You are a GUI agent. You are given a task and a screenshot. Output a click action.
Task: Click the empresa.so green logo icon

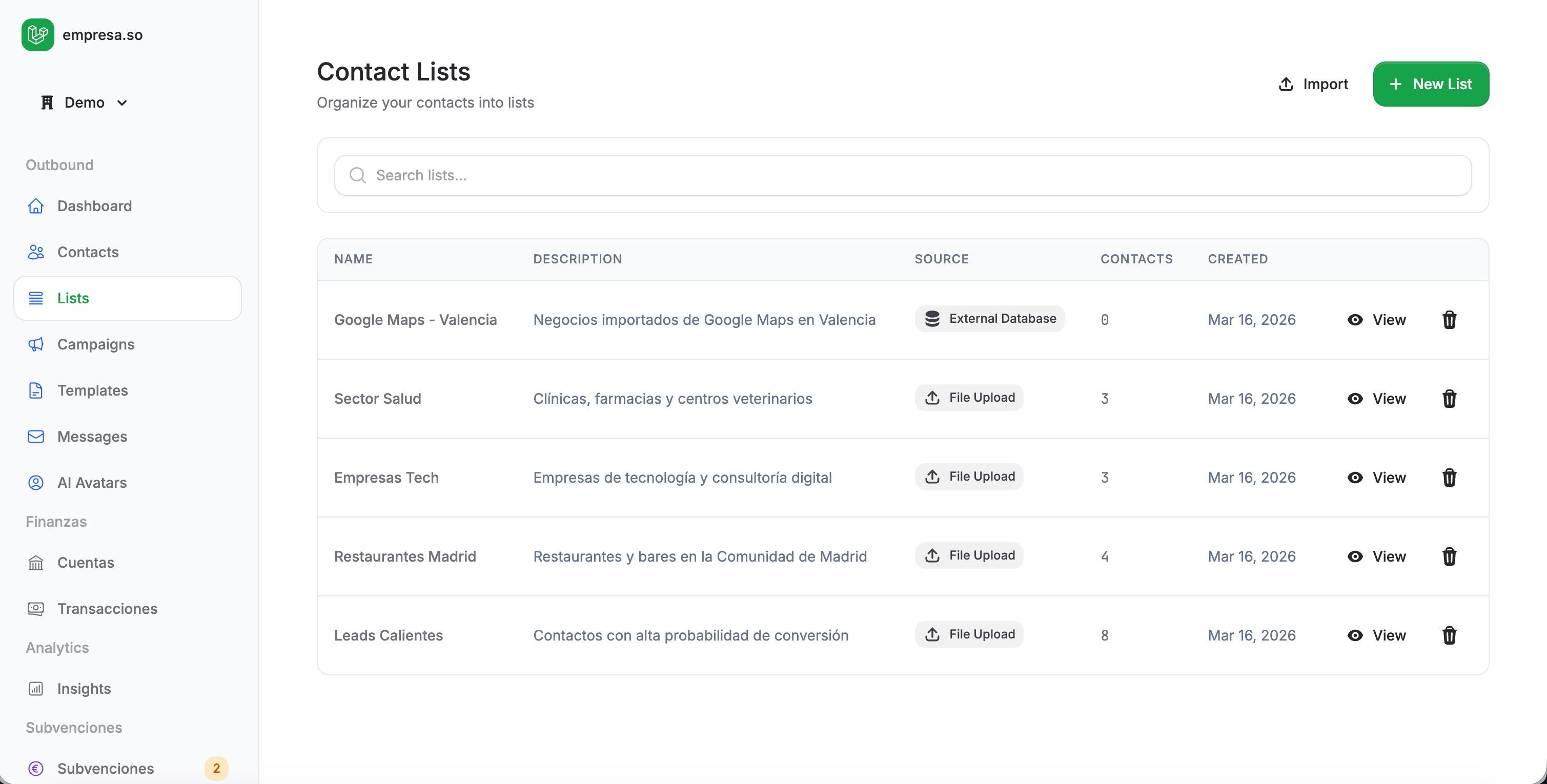click(x=37, y=35)
